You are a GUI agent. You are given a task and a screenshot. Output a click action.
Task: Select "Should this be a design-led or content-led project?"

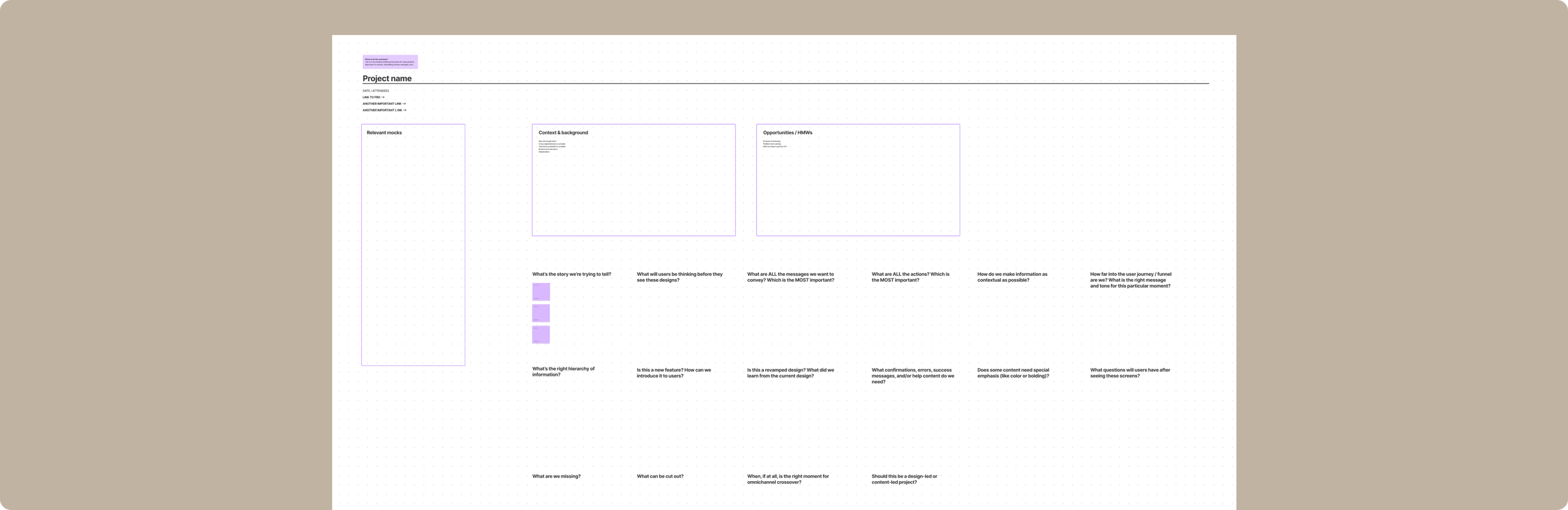(904, 479)
